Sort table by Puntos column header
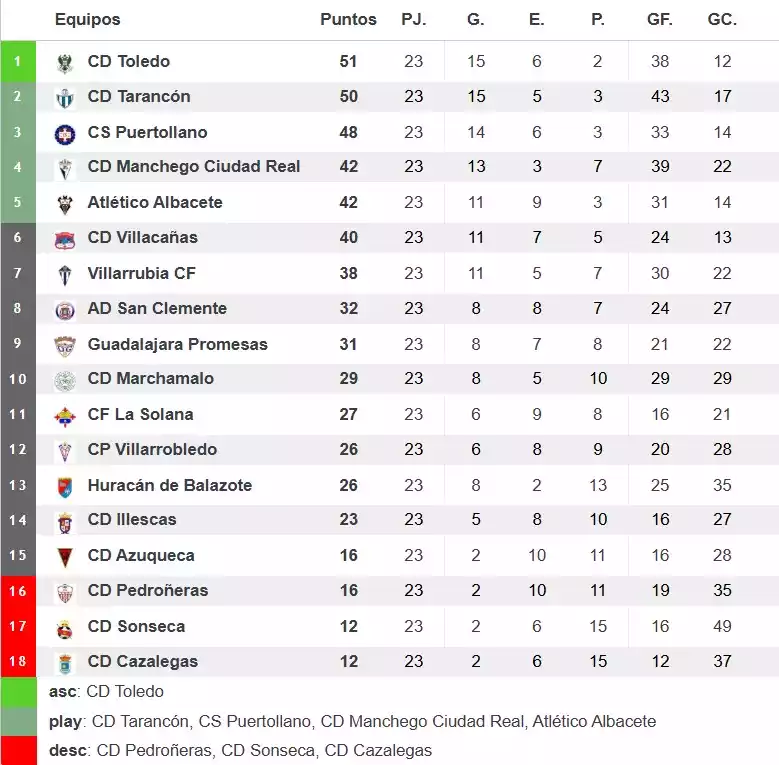 click(x=348, y=20)
